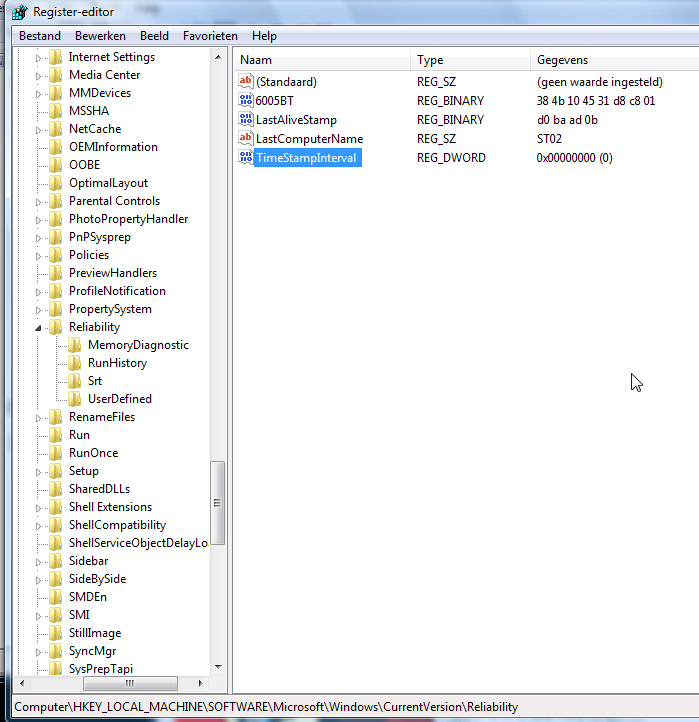This screenshot has height=722, width=699.
Task: Click the UserDefined folder icon
Action: click(75, 399)
